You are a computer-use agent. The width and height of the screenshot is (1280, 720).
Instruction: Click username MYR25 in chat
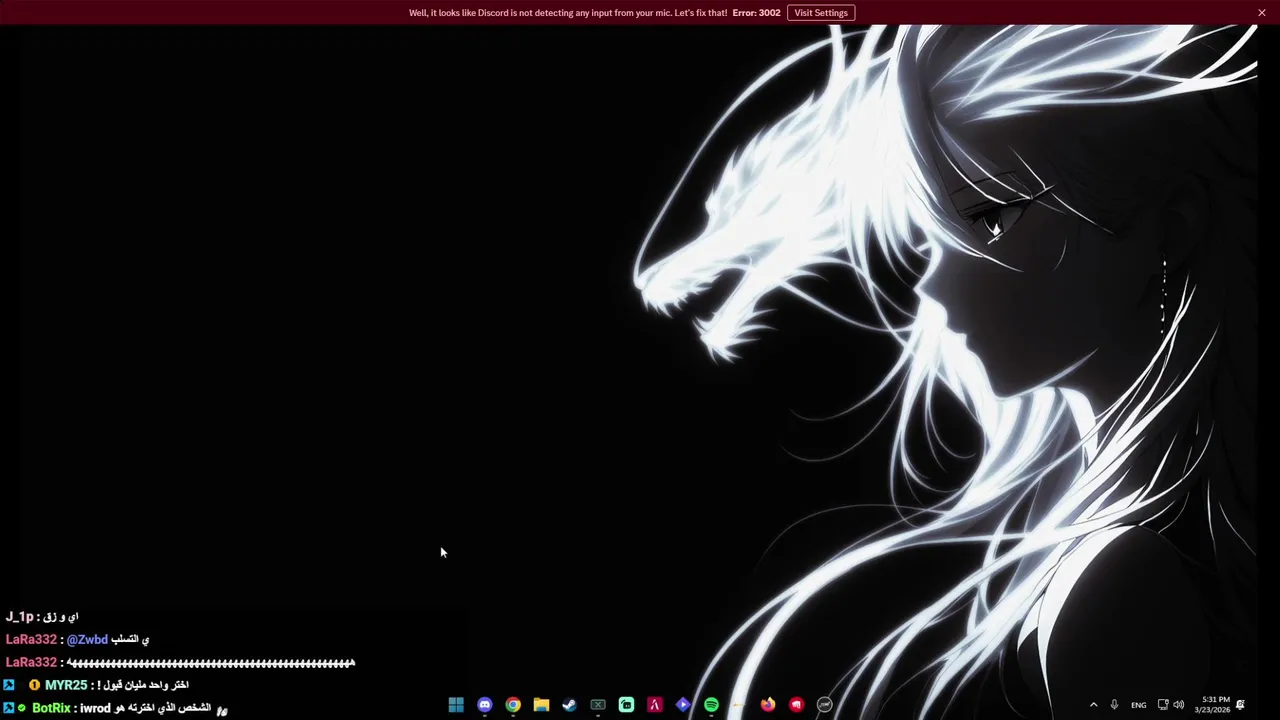(66, 685)
